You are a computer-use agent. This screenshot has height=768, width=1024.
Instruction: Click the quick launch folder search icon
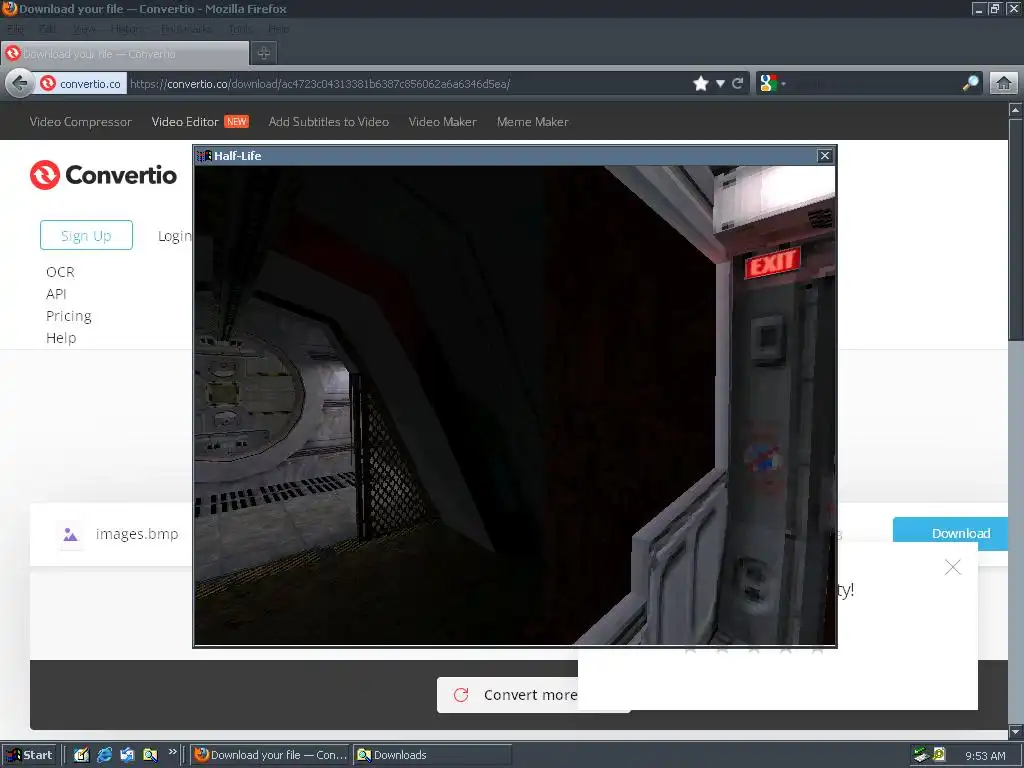pos(150,755)
